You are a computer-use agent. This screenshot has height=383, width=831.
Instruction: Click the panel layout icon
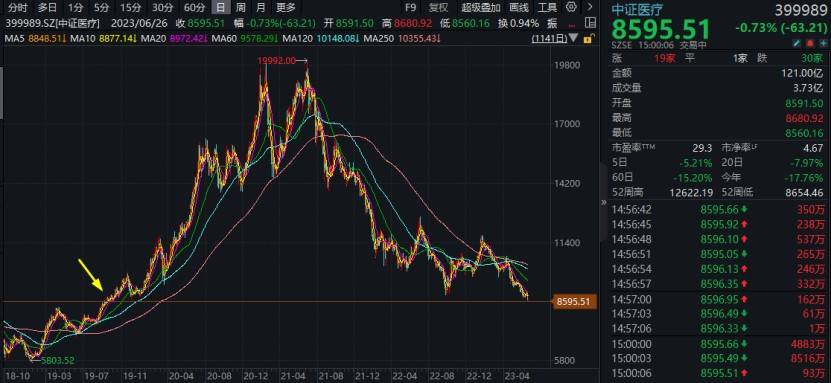(x=590, y=22)
